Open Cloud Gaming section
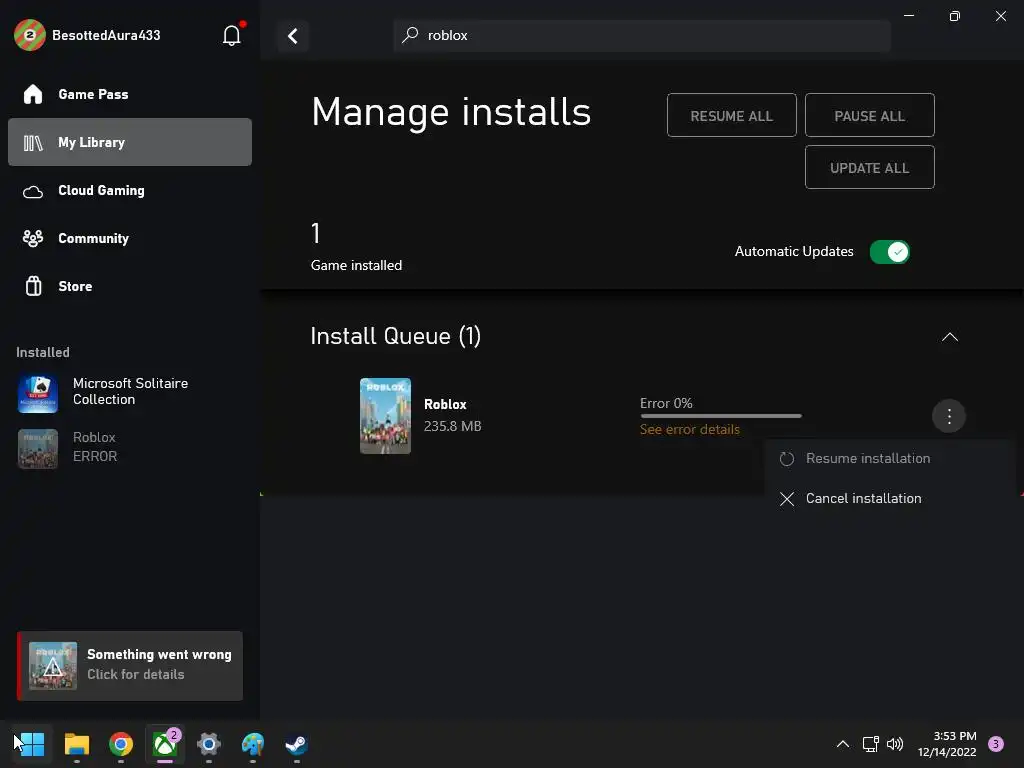Viewport: 1024px width, 768px height. (x=130, y=191)
